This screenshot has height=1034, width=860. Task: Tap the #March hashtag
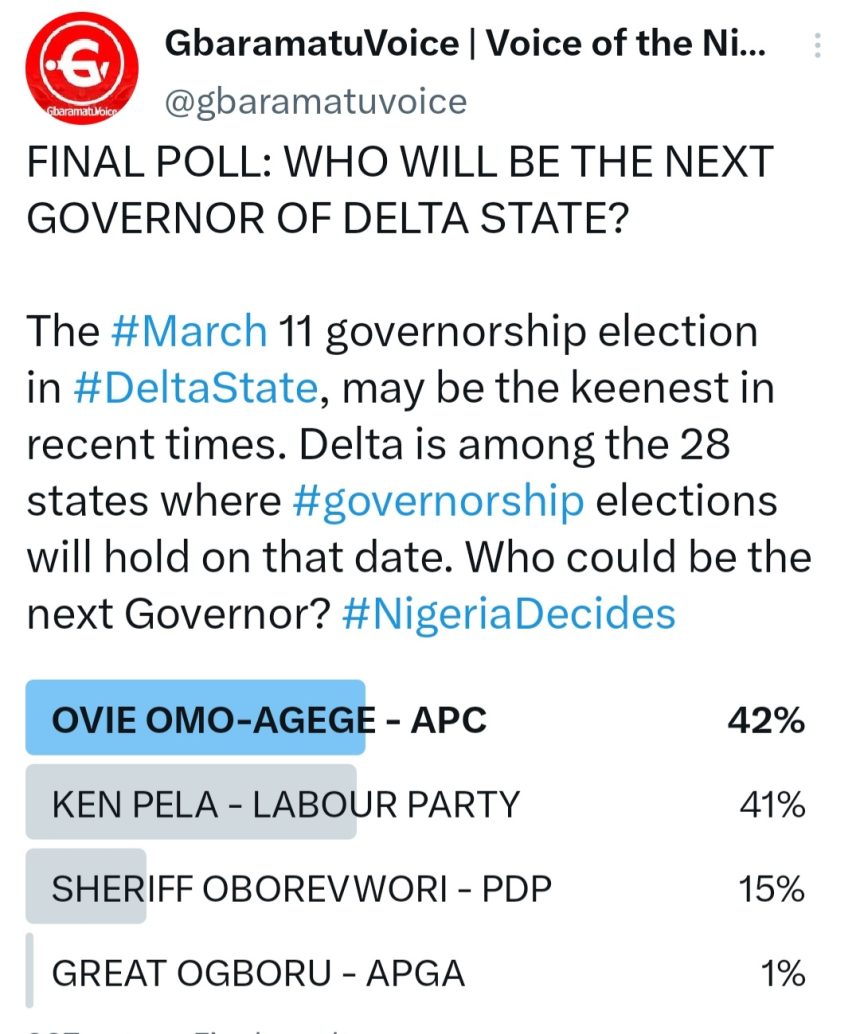tap(190, 331)
